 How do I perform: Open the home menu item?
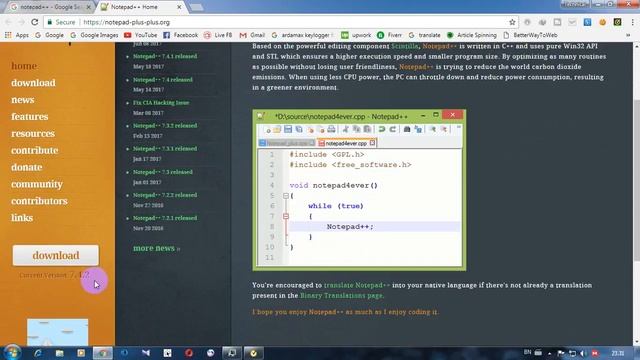click(x=24, y=66)
